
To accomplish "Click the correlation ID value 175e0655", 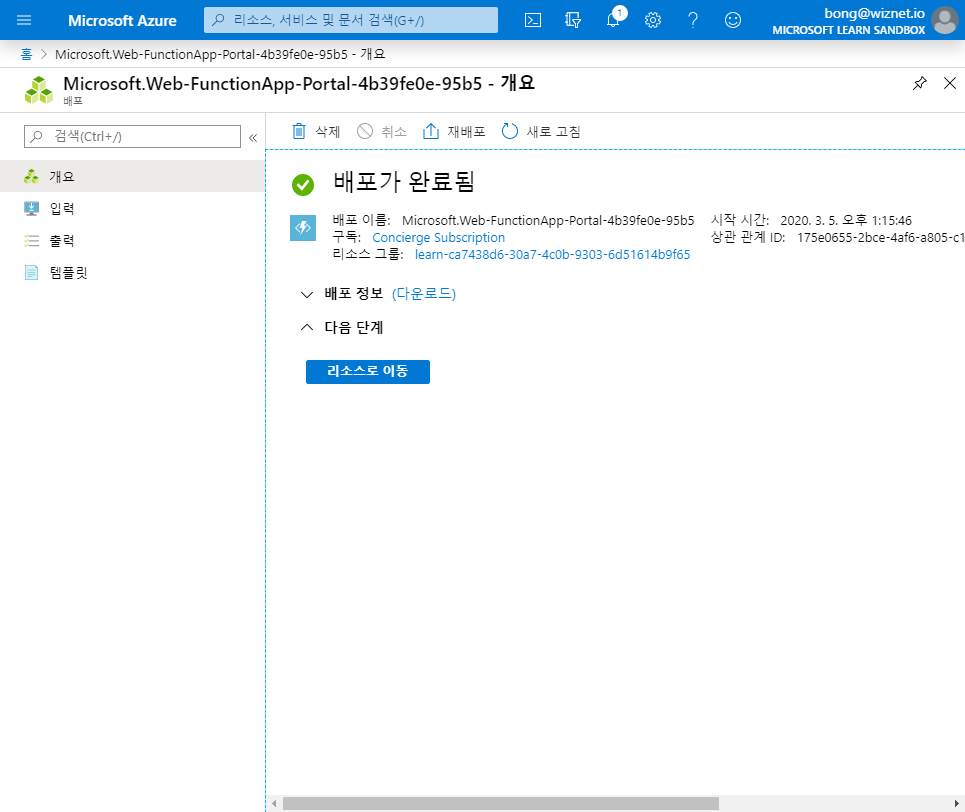I will (x=881, y=238).
